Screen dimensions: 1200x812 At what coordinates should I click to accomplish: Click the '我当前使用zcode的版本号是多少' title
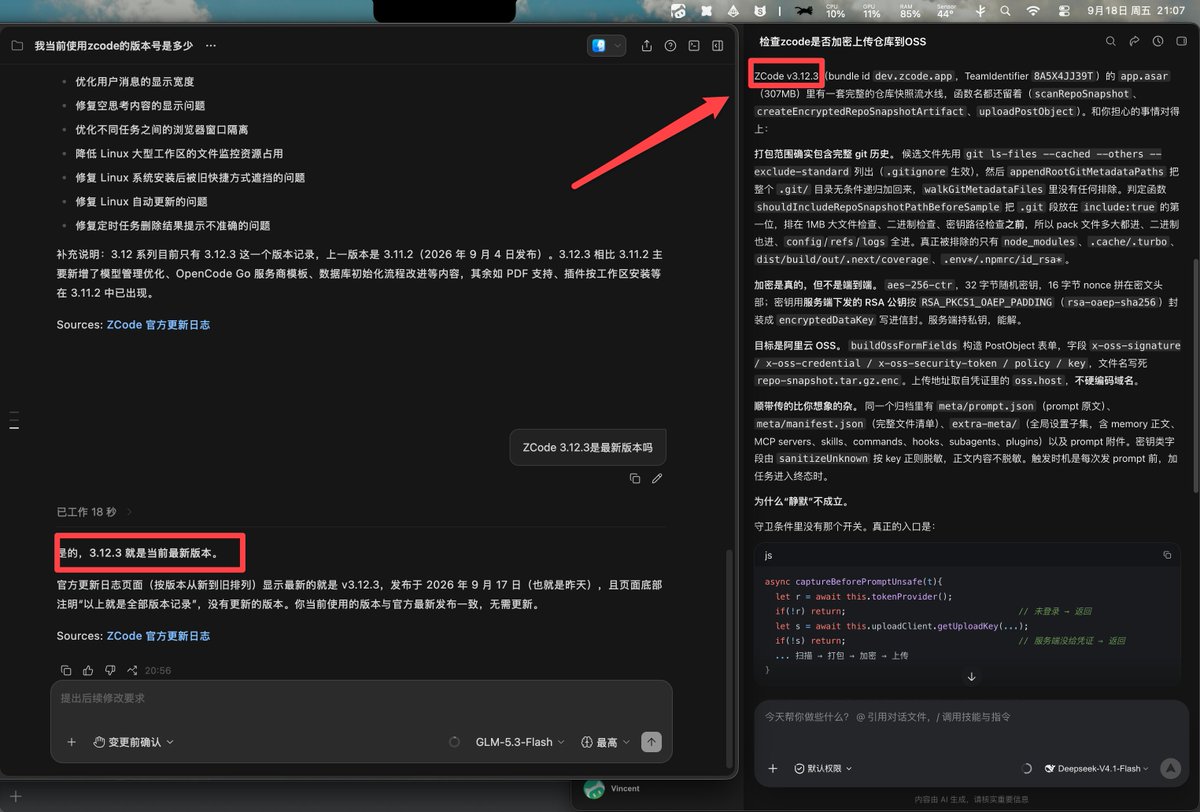[x=112, y=46]
